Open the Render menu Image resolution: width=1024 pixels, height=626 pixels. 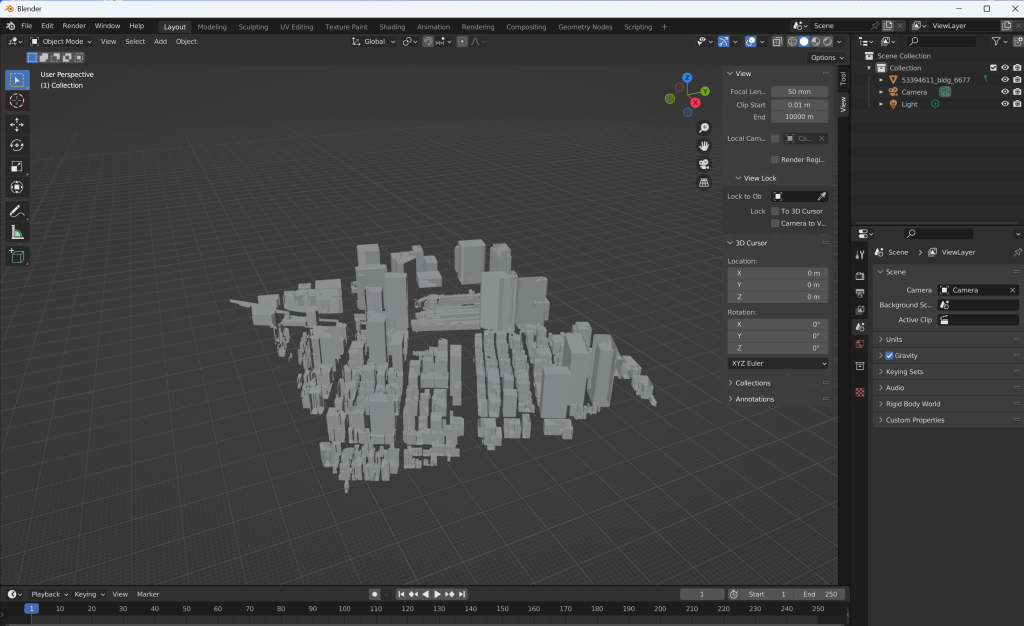74,26
